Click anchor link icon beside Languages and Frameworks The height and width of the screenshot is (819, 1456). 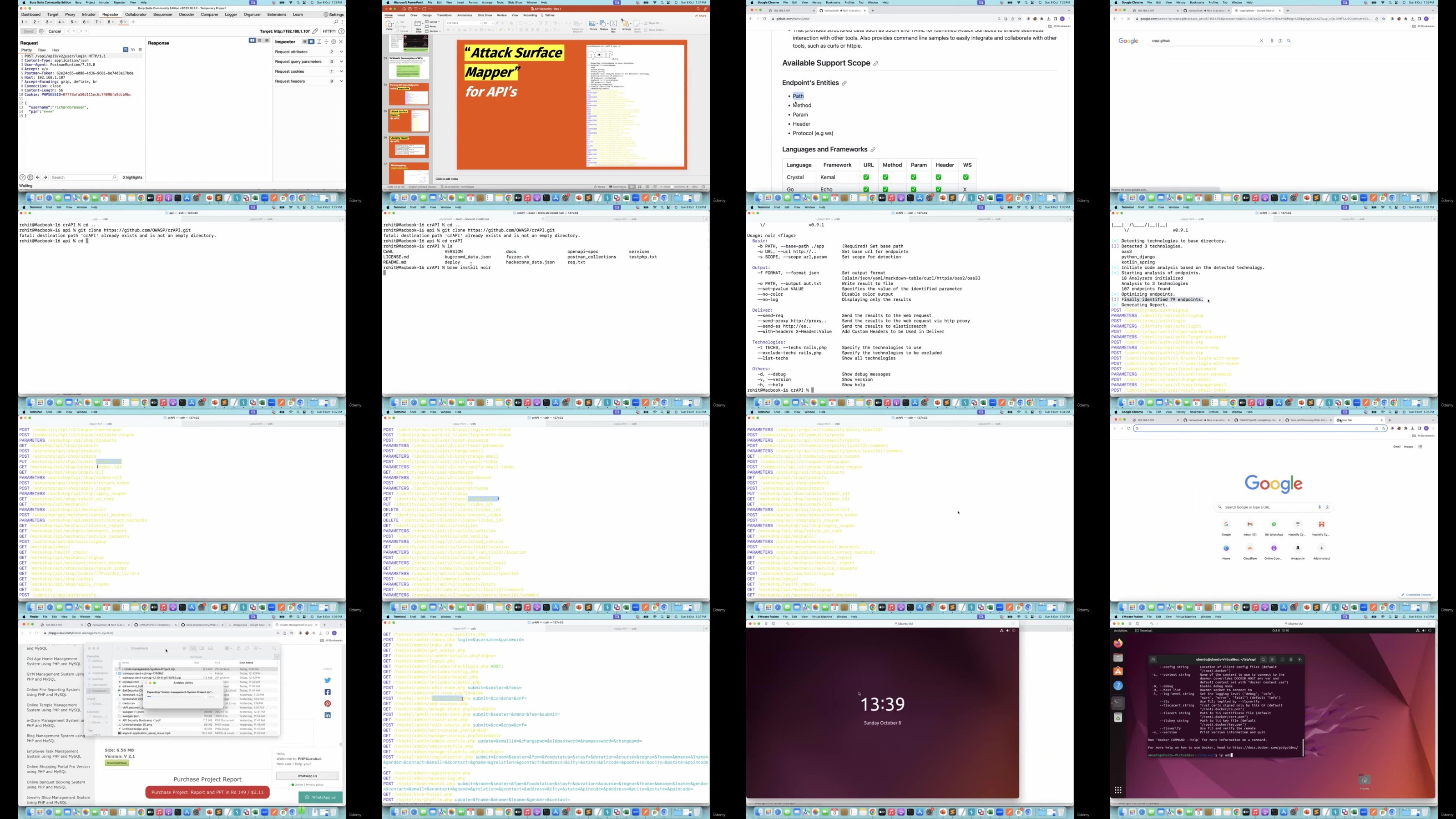pyautogui.click(x=873, y=150)
